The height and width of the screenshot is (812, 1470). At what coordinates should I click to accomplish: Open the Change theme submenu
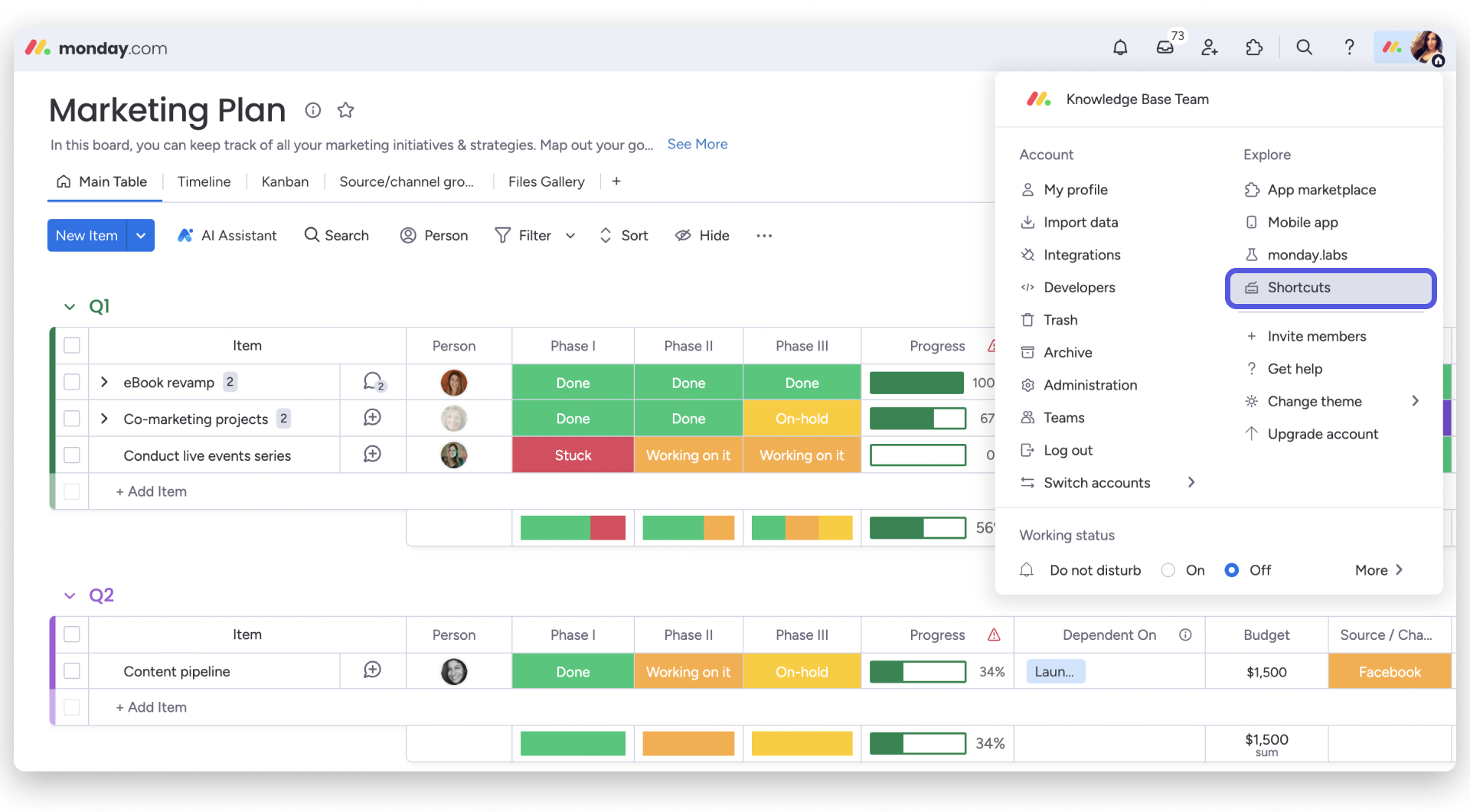[x=1332, y=401]
